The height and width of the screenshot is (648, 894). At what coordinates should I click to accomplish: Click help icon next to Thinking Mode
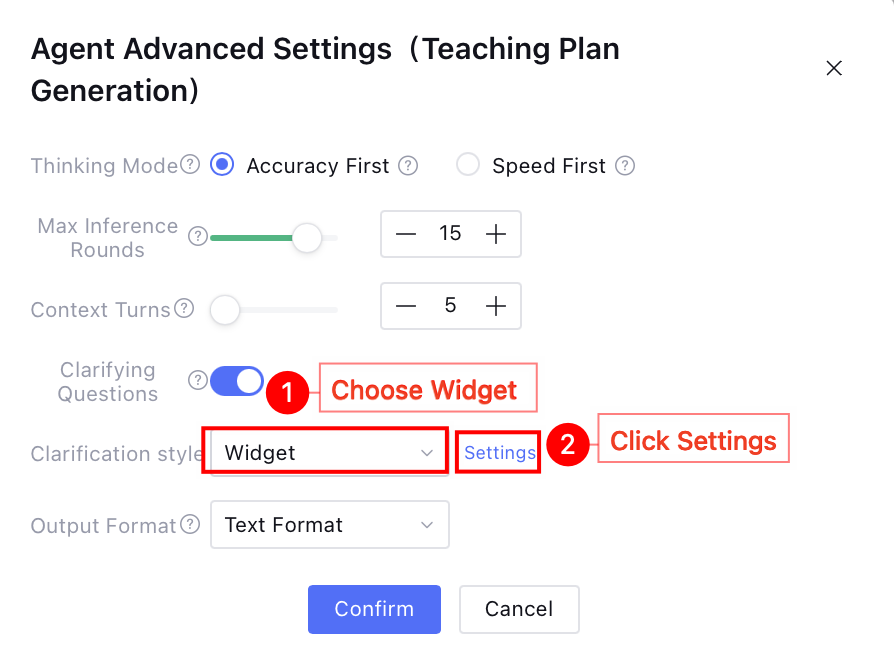(x=190, y=165)
